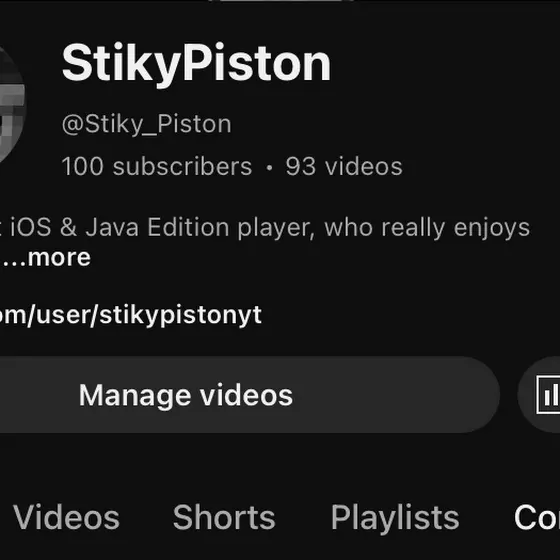This screenshot has width=560, height=560.
Task: Tap the dot separator between subscribers and videos
Action: [x=269, y=167]
